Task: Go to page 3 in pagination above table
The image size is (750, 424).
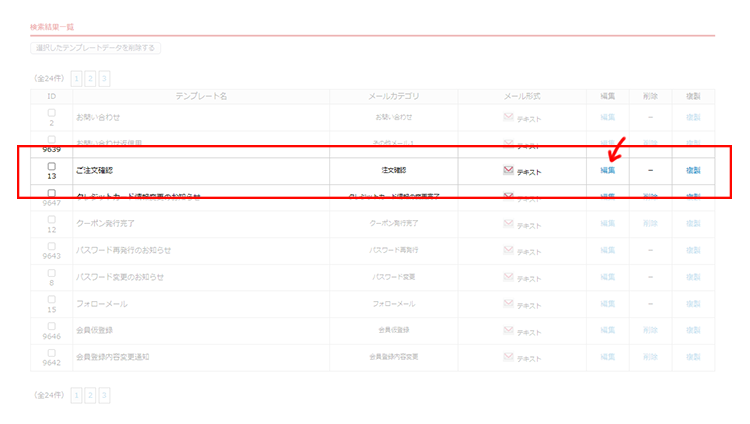Action: point(104,78)
